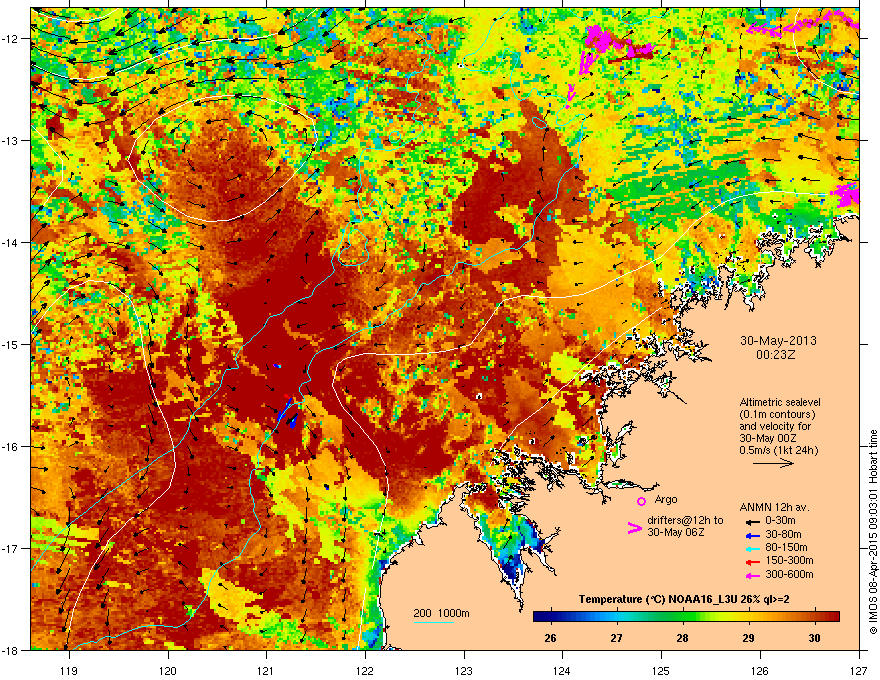The width and height of the screenshot is (880, 680).
Task: Click the magenta drifters arrowhead legend symbol
Action: 634,528
